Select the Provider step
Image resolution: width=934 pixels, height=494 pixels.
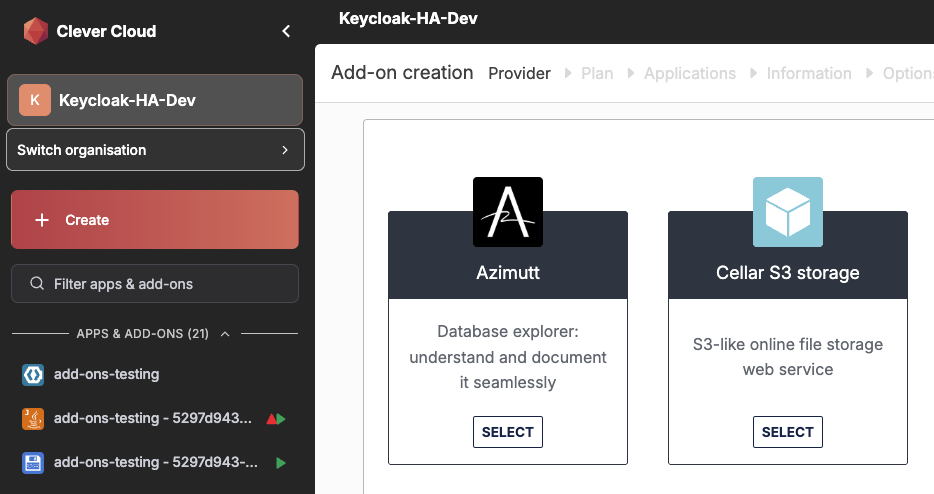519,73
